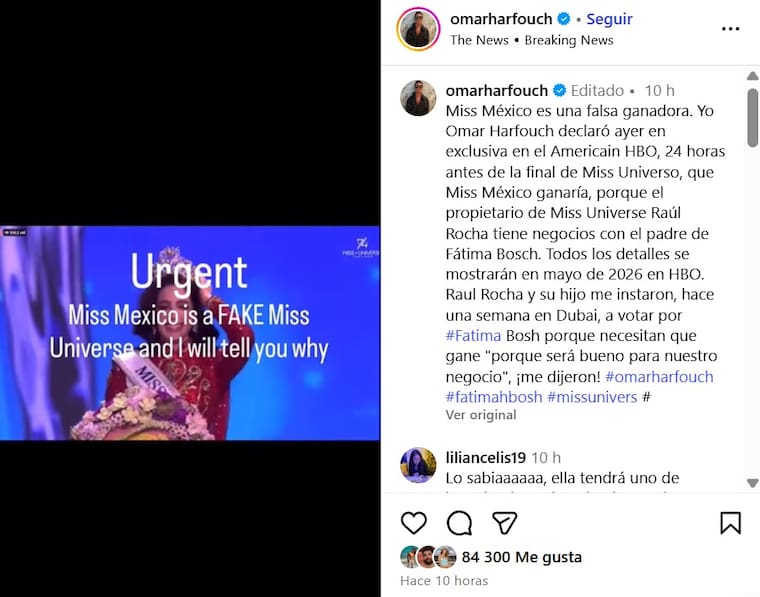
Task: Open the omarharfouch username in caption
Action: pyautogui.click(x=496, y=91)
